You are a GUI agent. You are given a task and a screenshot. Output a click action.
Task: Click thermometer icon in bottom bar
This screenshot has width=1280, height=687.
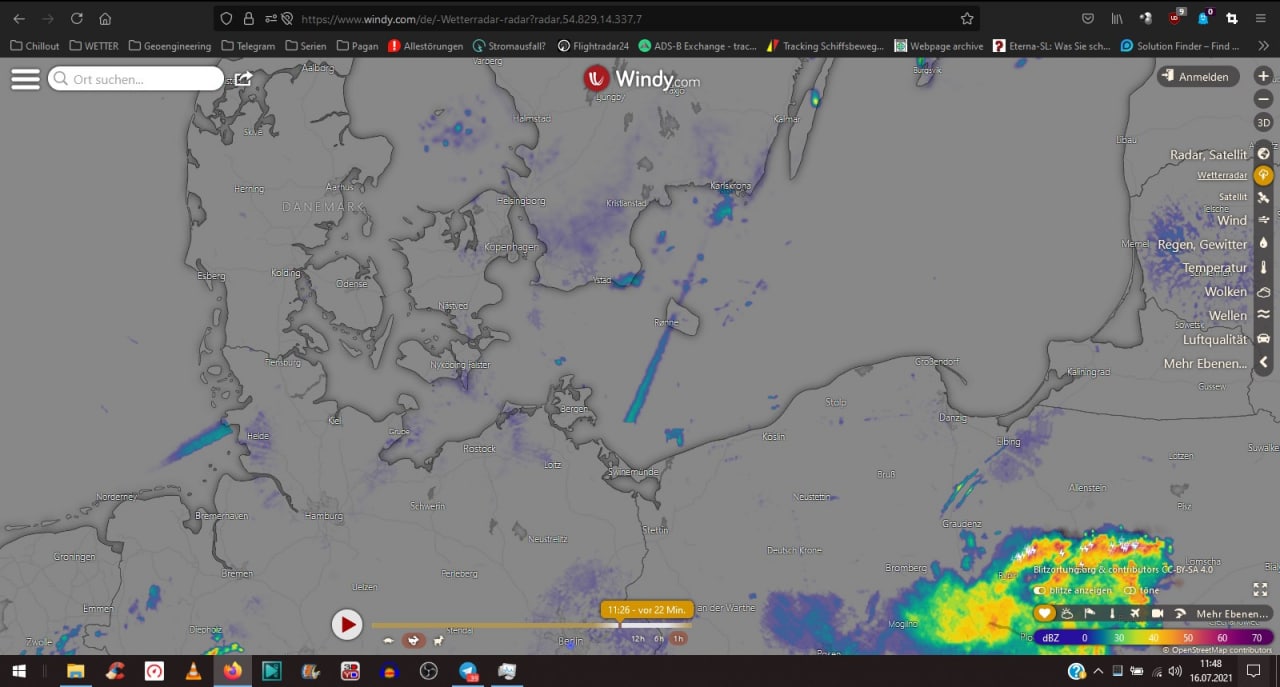[x=1112, y=613]
